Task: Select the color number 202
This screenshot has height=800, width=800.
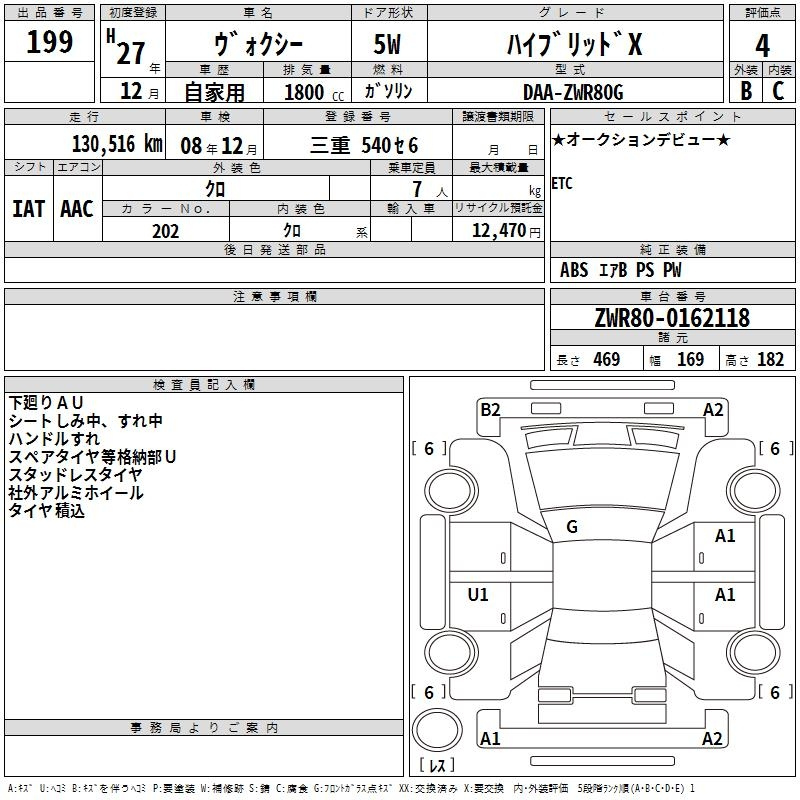Action: [x=165, y=231]
